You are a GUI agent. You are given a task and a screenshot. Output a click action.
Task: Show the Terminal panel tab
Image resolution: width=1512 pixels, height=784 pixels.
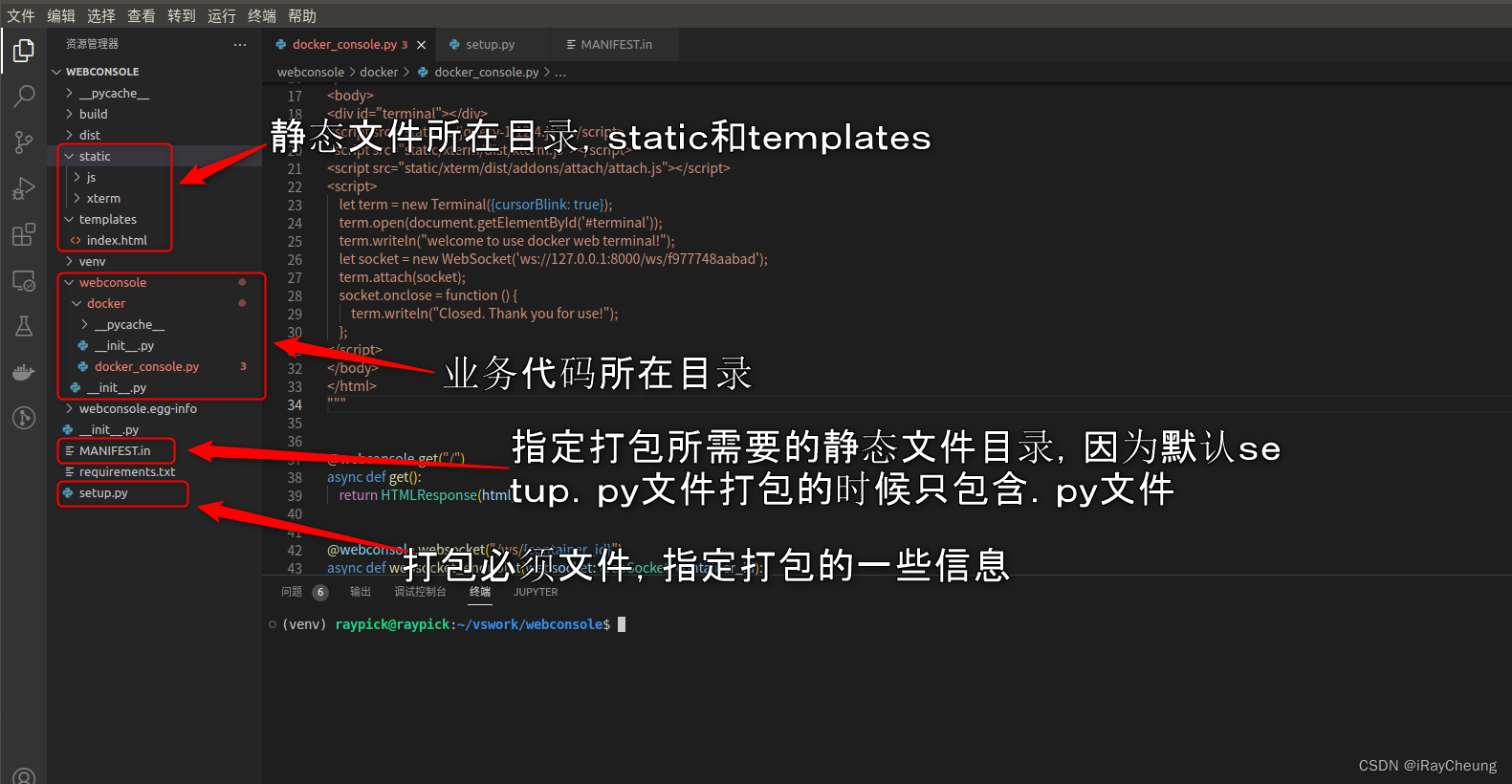click(480, 592)
